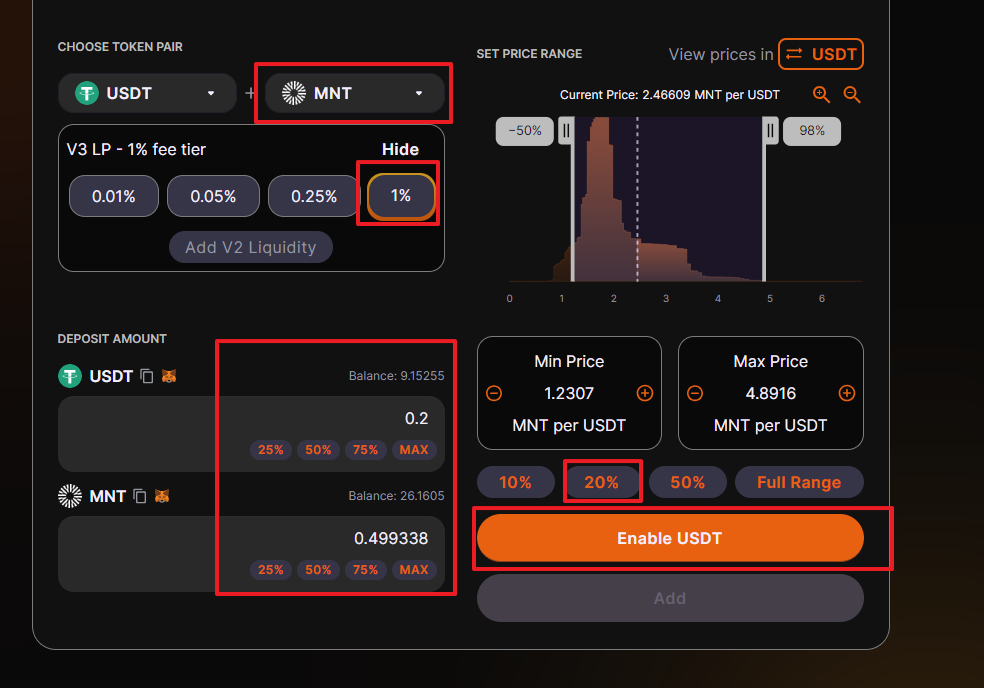The width and height of the screenshot is (984, 688).
Task: Copy the USDT token address
Action: tap(146, 376)
